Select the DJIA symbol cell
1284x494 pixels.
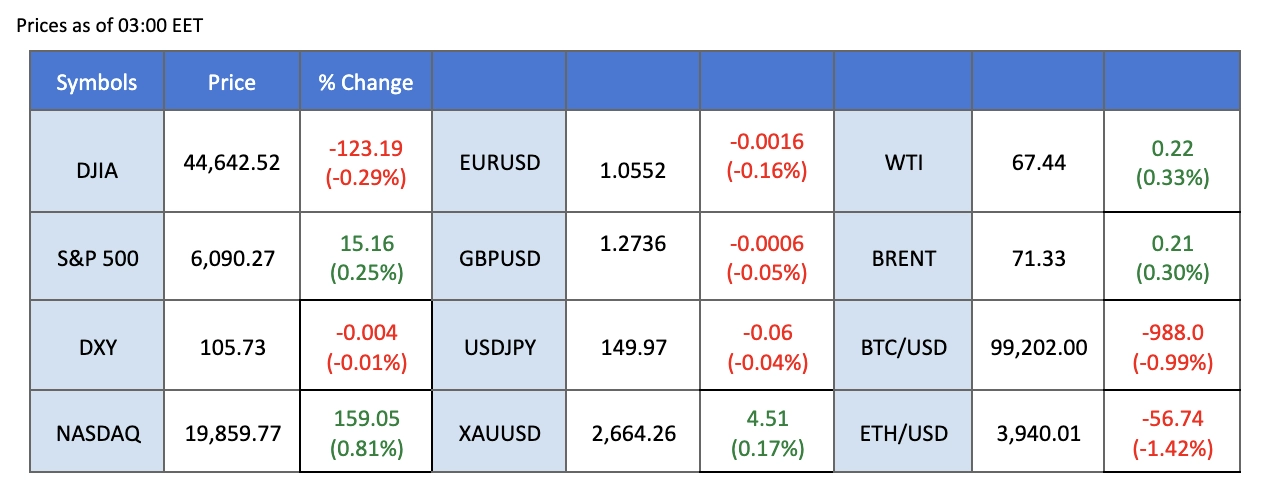[97, 171]
